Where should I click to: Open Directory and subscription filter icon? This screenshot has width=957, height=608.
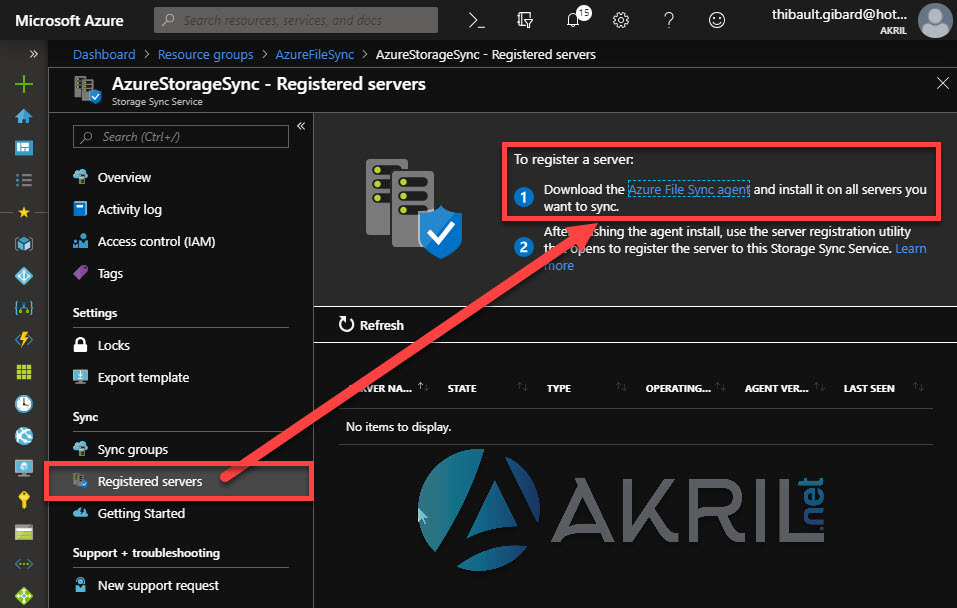524,20
